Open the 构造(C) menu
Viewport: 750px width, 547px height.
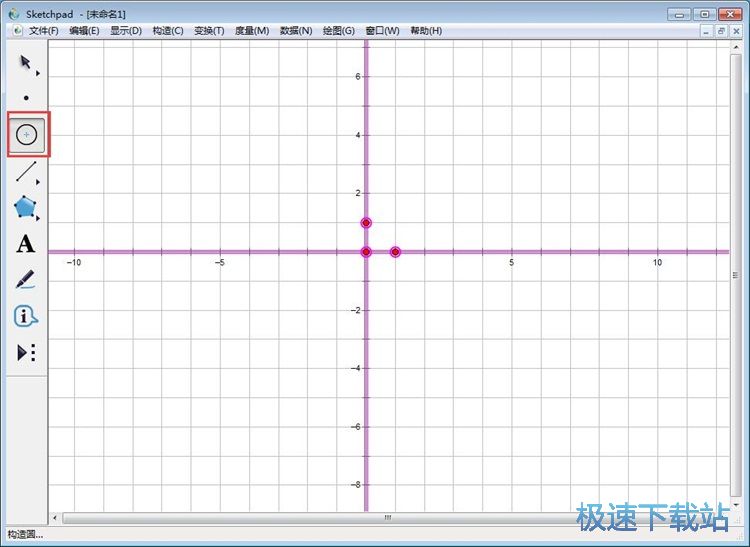[168, 31]
